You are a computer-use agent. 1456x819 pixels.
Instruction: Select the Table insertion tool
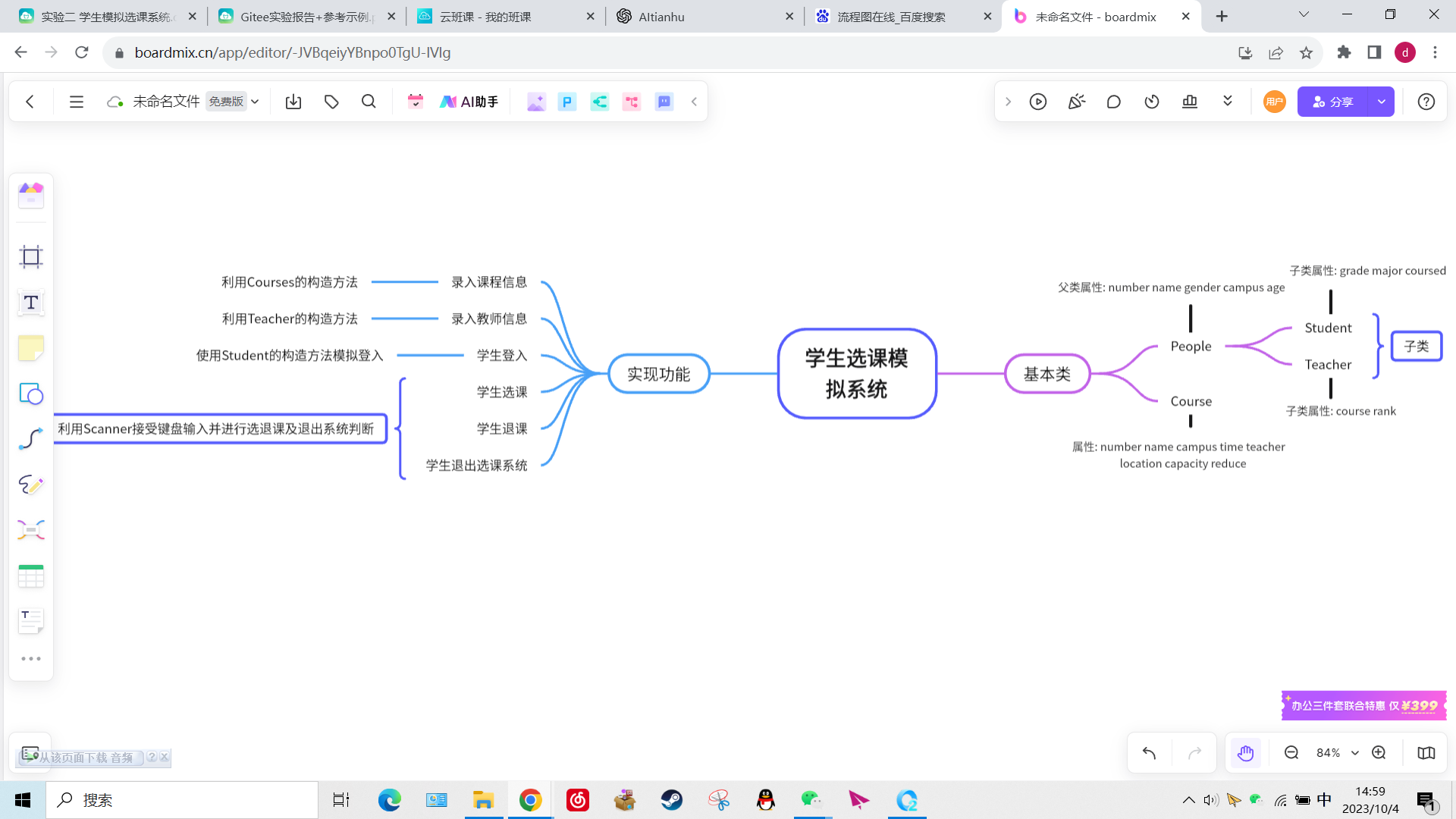[x=30, y=575]
